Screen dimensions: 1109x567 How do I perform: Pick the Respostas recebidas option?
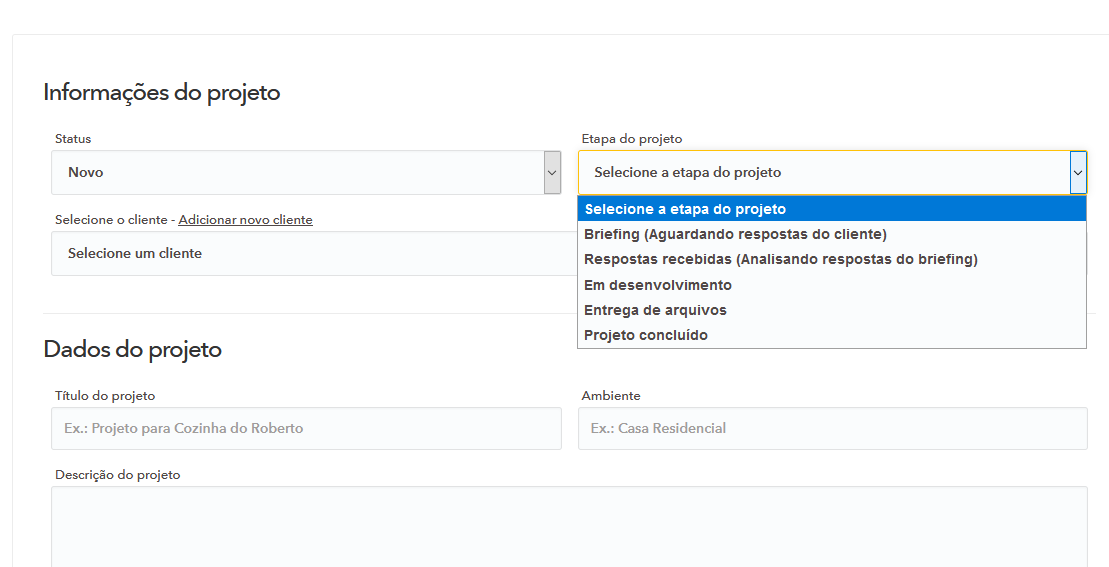780,259
